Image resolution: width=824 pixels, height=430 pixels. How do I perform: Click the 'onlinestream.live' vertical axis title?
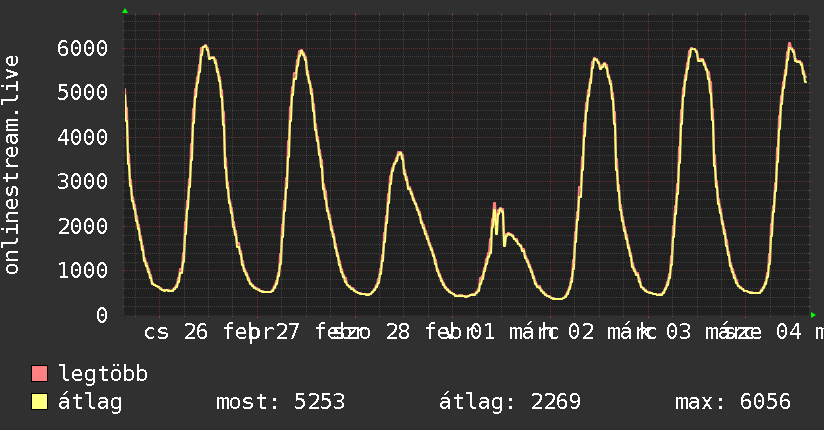(12, 165)
